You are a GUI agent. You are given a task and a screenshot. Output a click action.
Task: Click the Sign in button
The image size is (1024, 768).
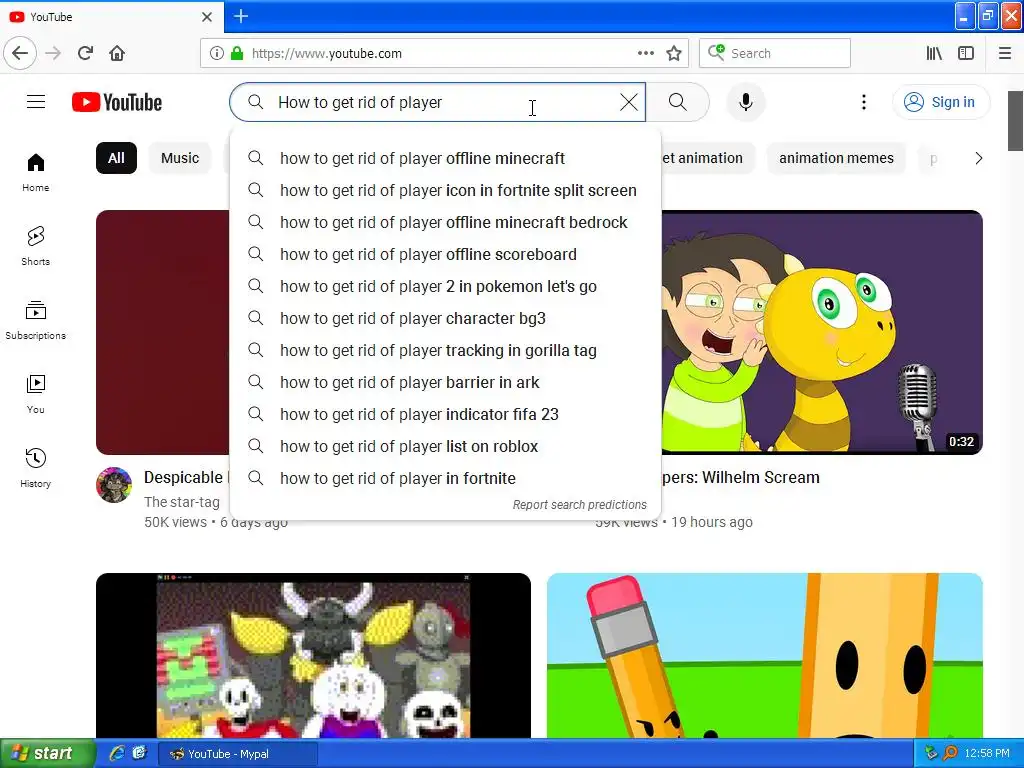pyautogui.click(x=941, y=102)
